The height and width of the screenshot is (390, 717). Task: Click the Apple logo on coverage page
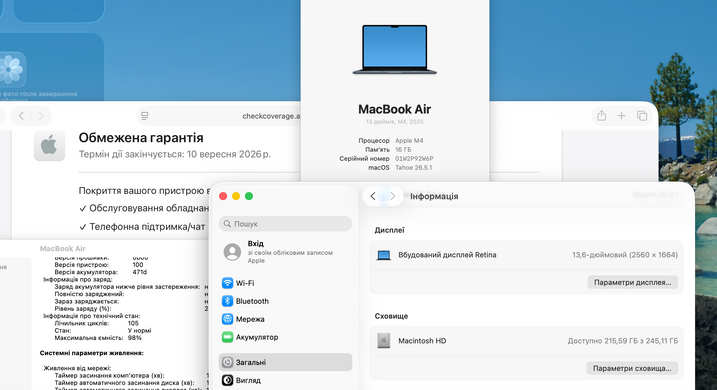(x=49, y=146)
